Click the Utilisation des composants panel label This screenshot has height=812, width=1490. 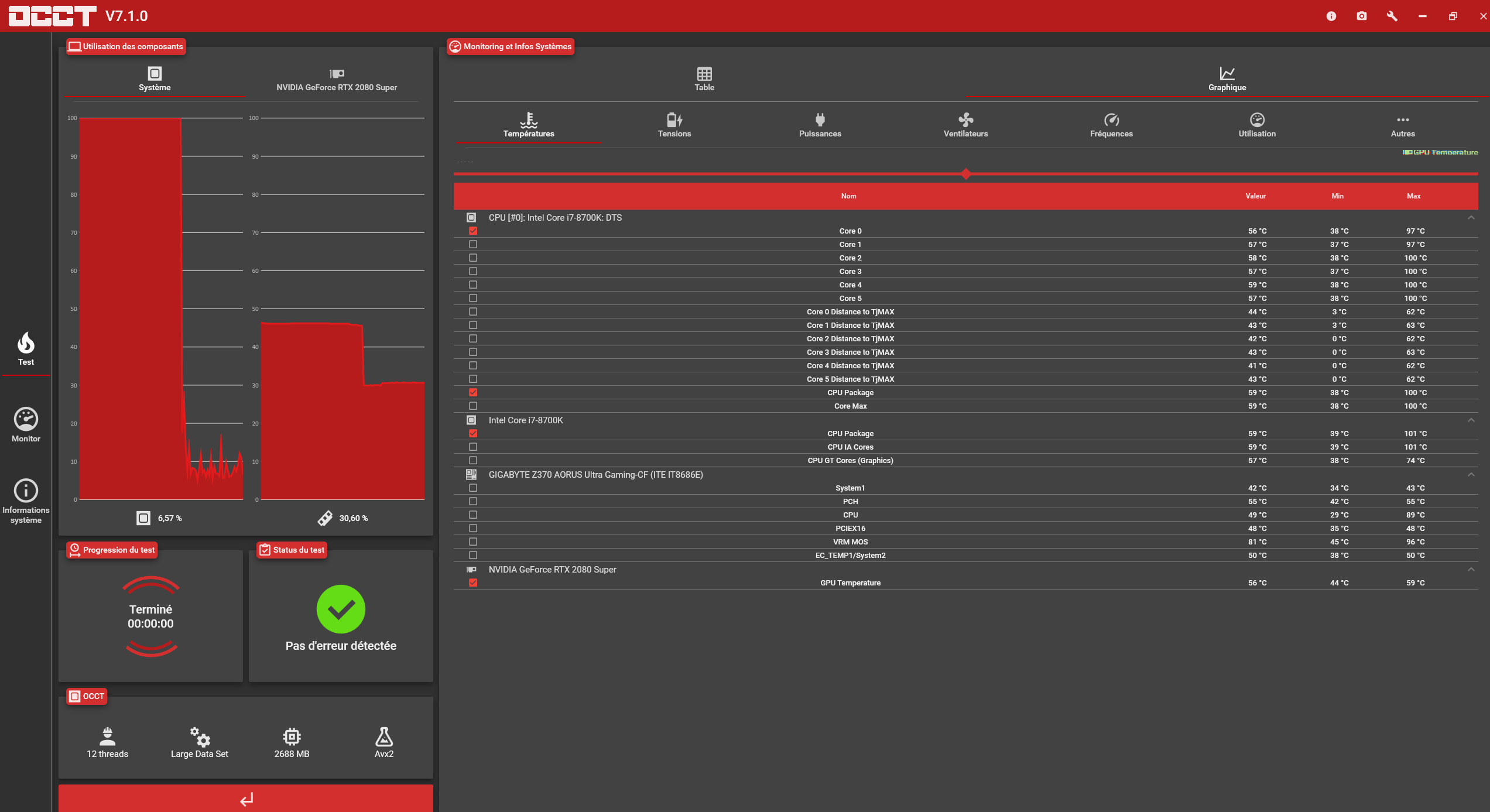point(126,46)
